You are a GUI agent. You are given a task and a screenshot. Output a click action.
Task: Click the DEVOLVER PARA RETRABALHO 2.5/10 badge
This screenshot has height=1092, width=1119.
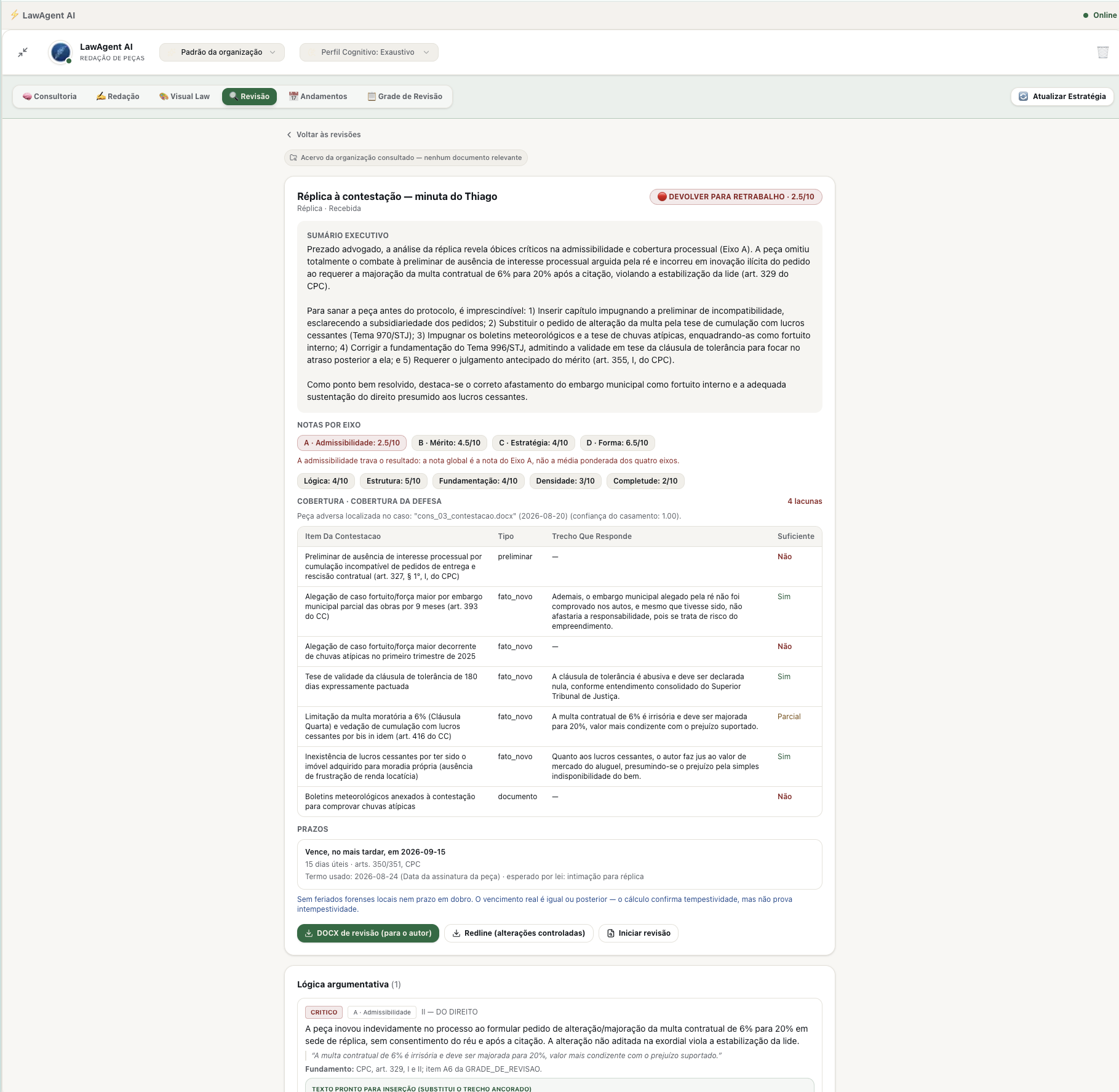pos(736,197)
